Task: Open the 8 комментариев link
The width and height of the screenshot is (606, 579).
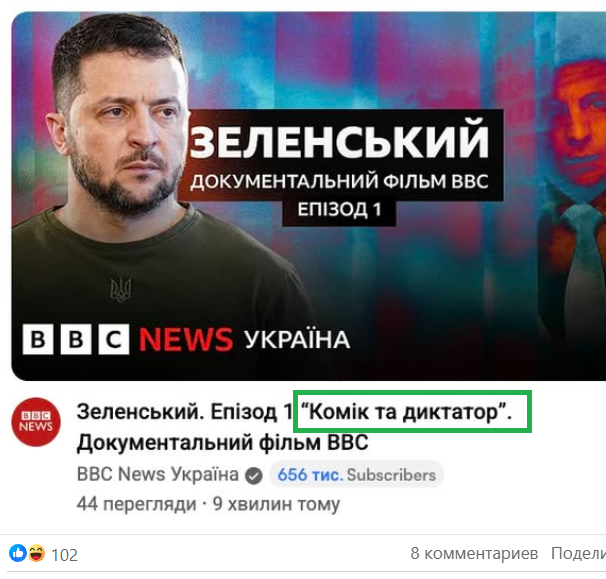Action: click(x=474, y=553)
